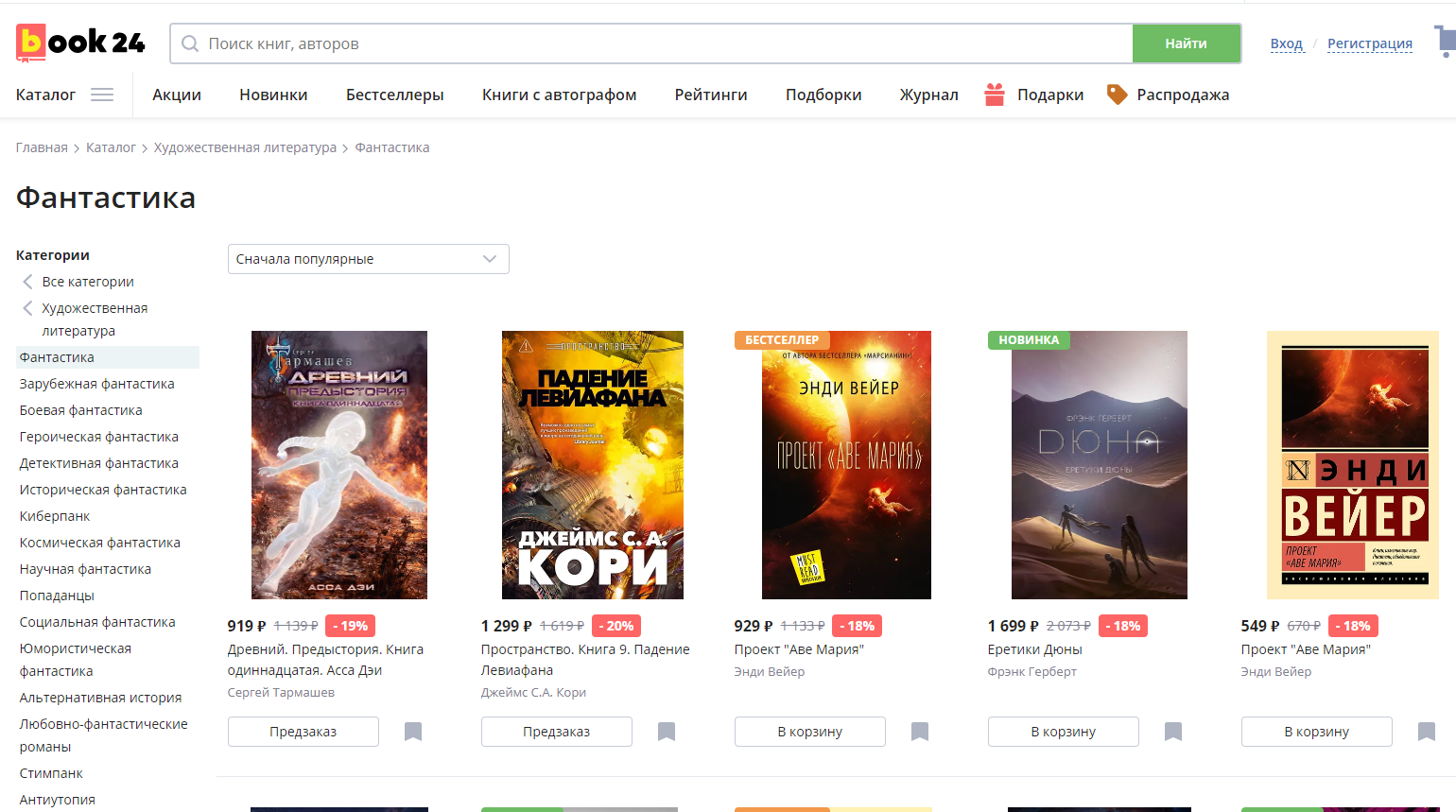Select the Киберпанк category
1456x812 pixels.
[55, 516]
